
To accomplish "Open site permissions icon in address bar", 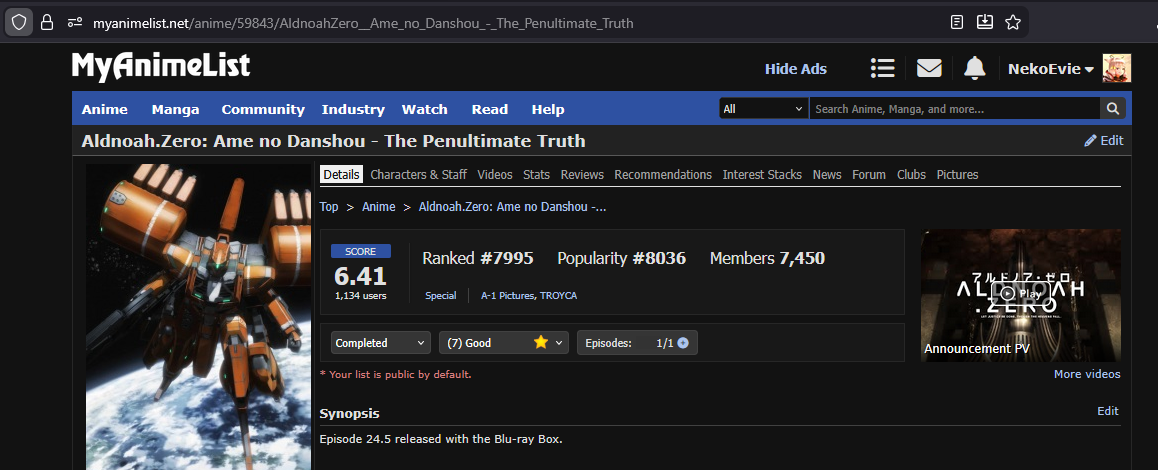I will coord(75,23).
